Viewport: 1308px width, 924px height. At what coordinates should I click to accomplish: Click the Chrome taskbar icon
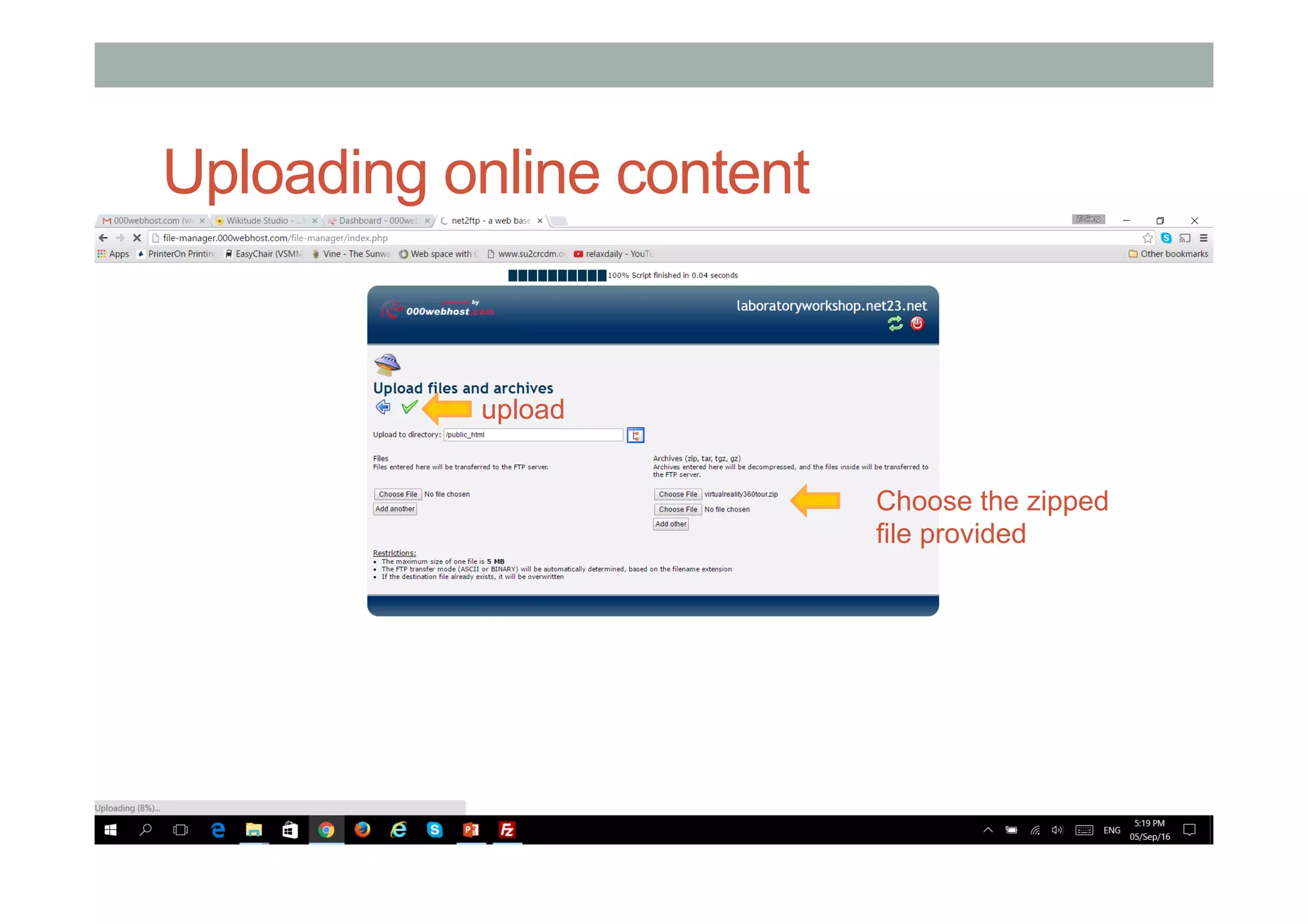point(326,830)
